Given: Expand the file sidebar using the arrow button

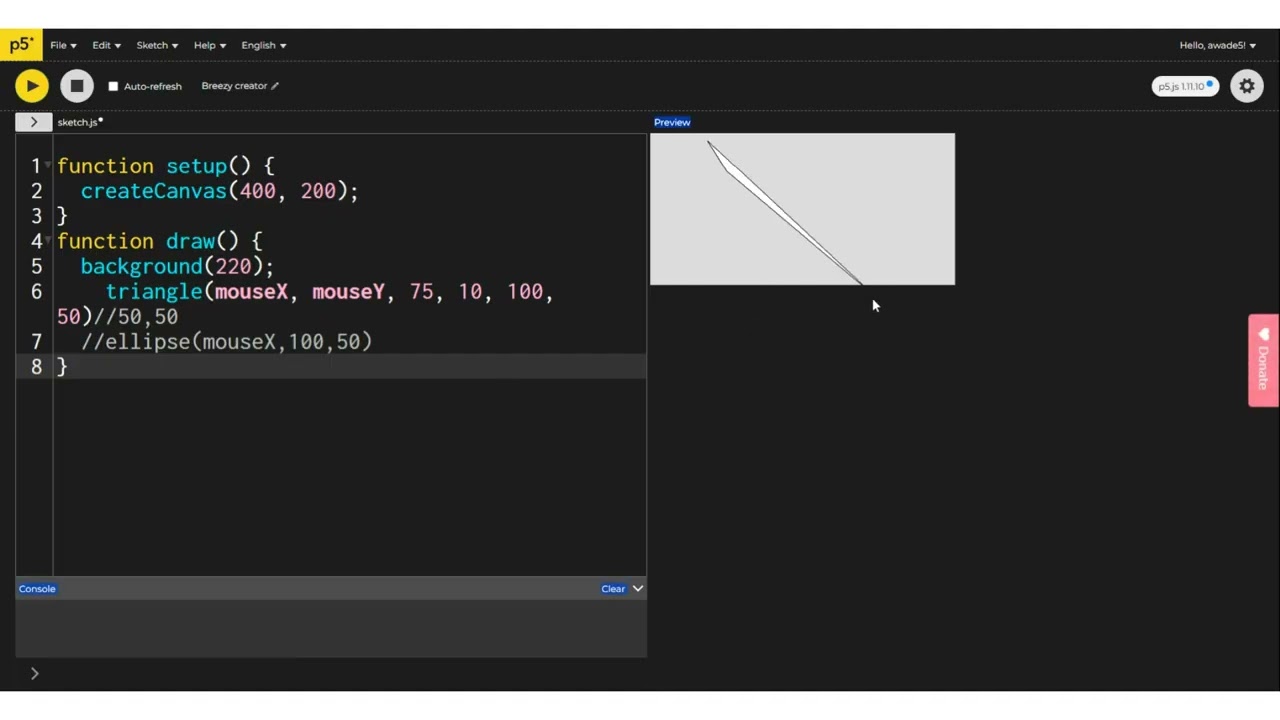Looking at the screenshot, I should [x=33, y=122].
